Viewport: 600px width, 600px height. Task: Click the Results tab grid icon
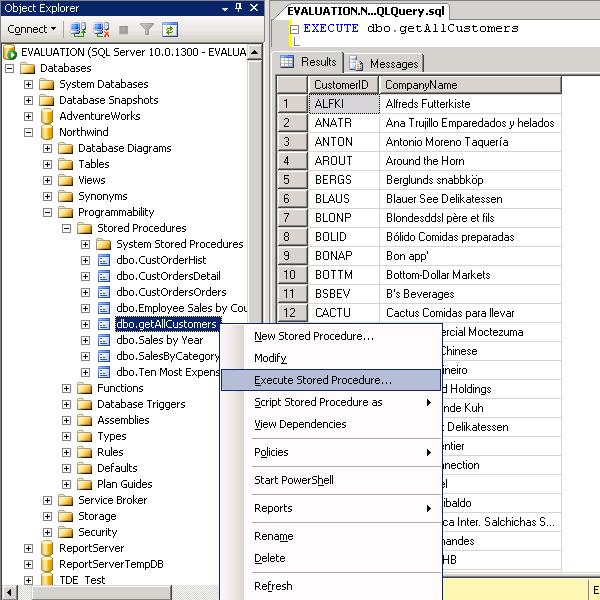(287, 62)
